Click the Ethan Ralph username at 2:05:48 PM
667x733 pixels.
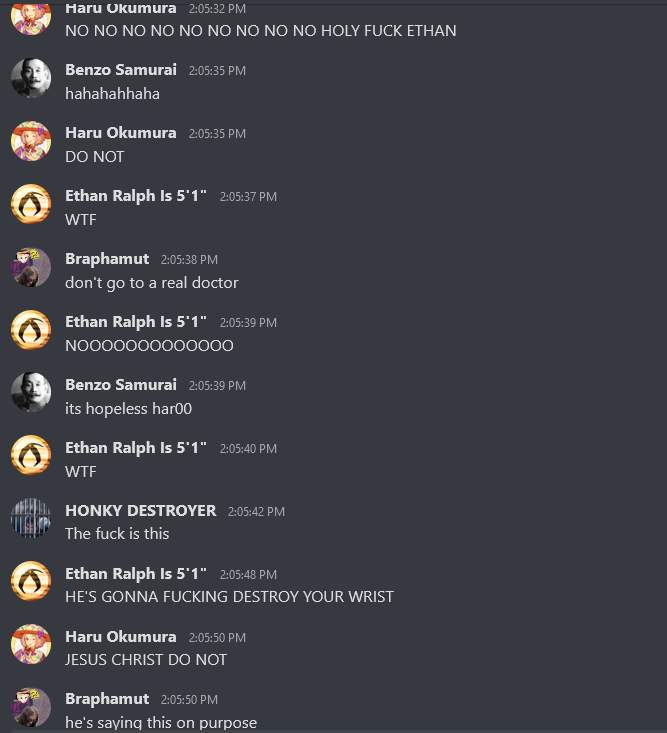click(x=136, y=574)
